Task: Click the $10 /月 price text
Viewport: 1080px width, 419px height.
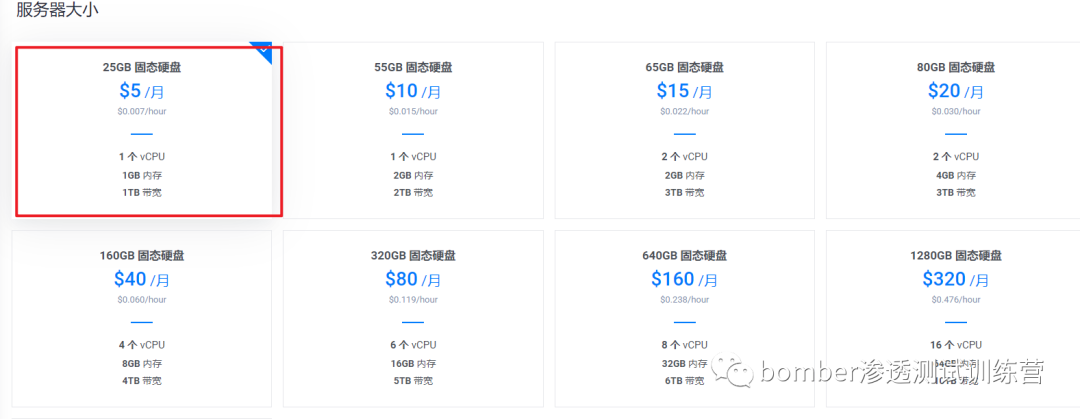Action: coord(413,91)
